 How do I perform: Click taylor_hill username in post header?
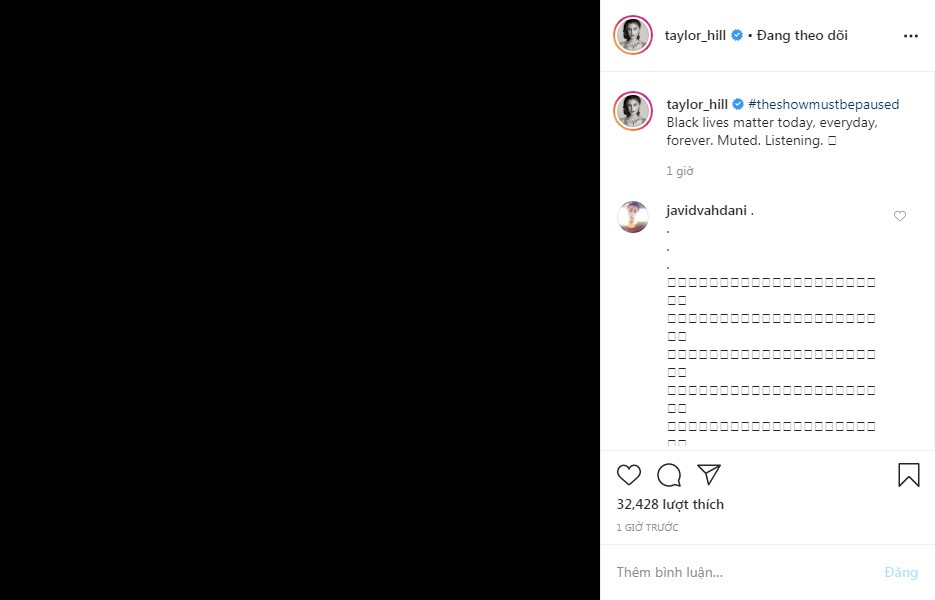click(x=695, y=36)
